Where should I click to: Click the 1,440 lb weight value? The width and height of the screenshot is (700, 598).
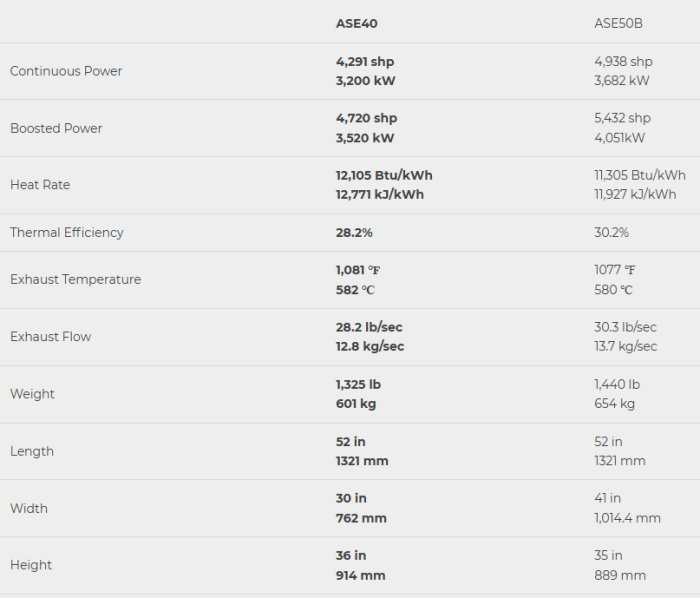(617, 384)
